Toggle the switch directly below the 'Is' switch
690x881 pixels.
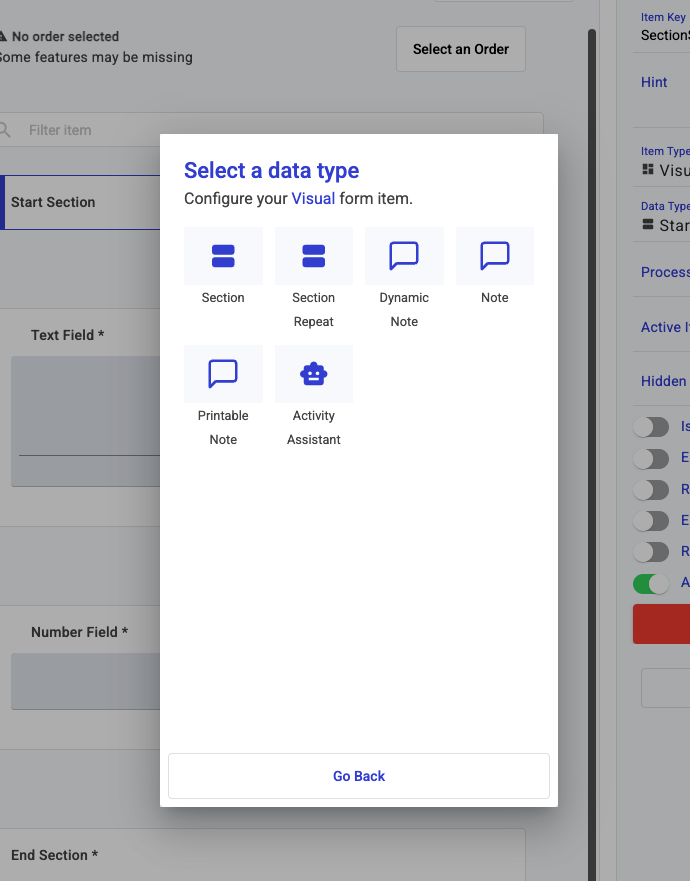tap(651, 459)
